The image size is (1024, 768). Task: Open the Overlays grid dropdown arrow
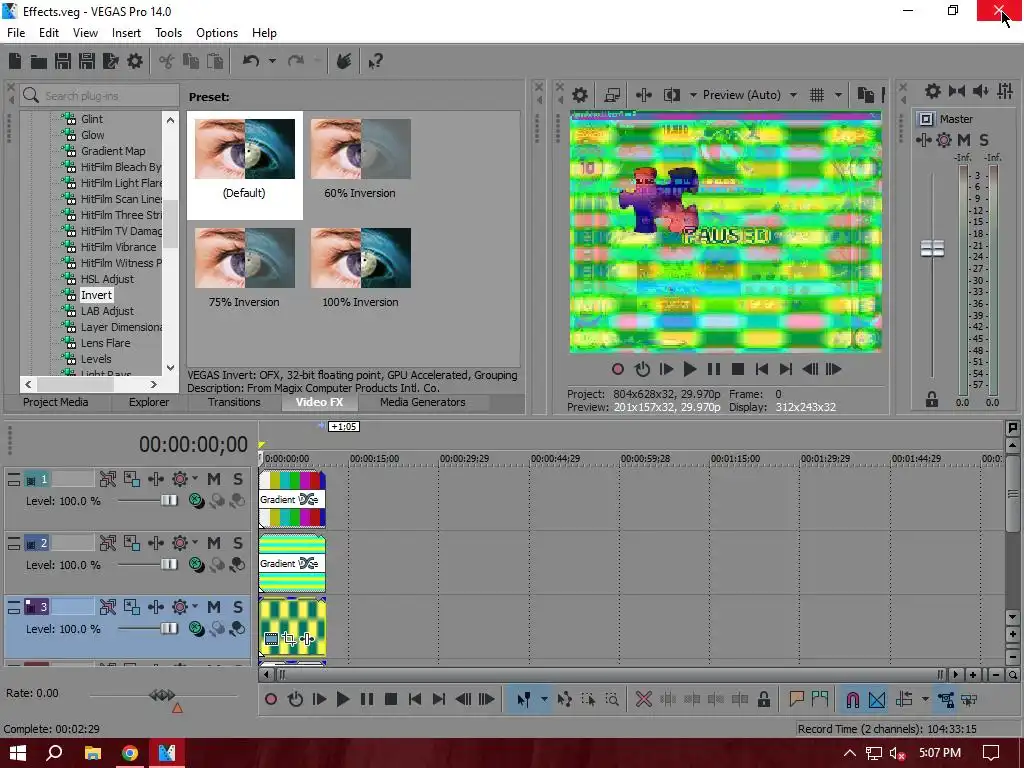tap(838, 95)
